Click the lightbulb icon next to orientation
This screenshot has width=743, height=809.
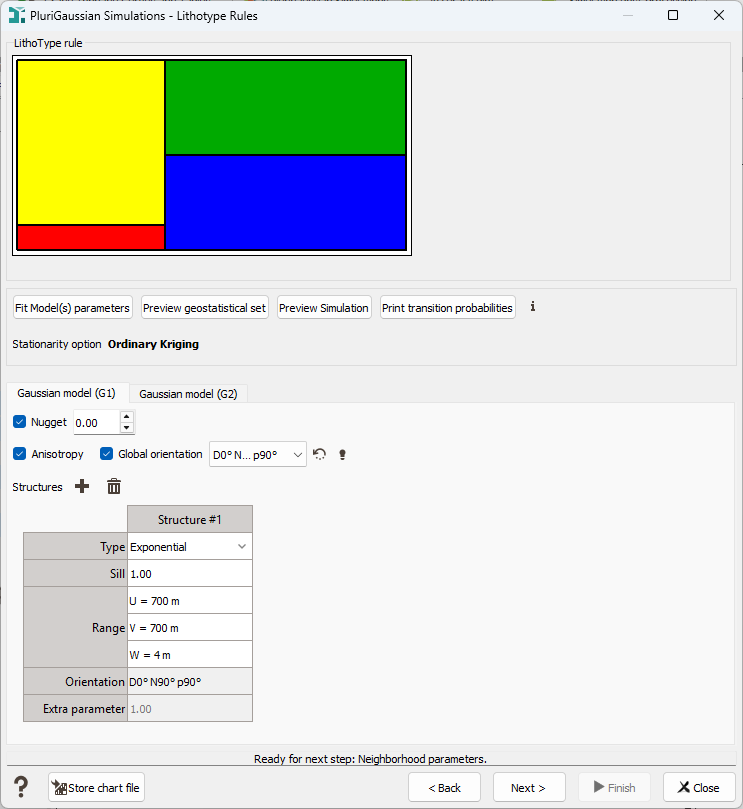[342, 454]
